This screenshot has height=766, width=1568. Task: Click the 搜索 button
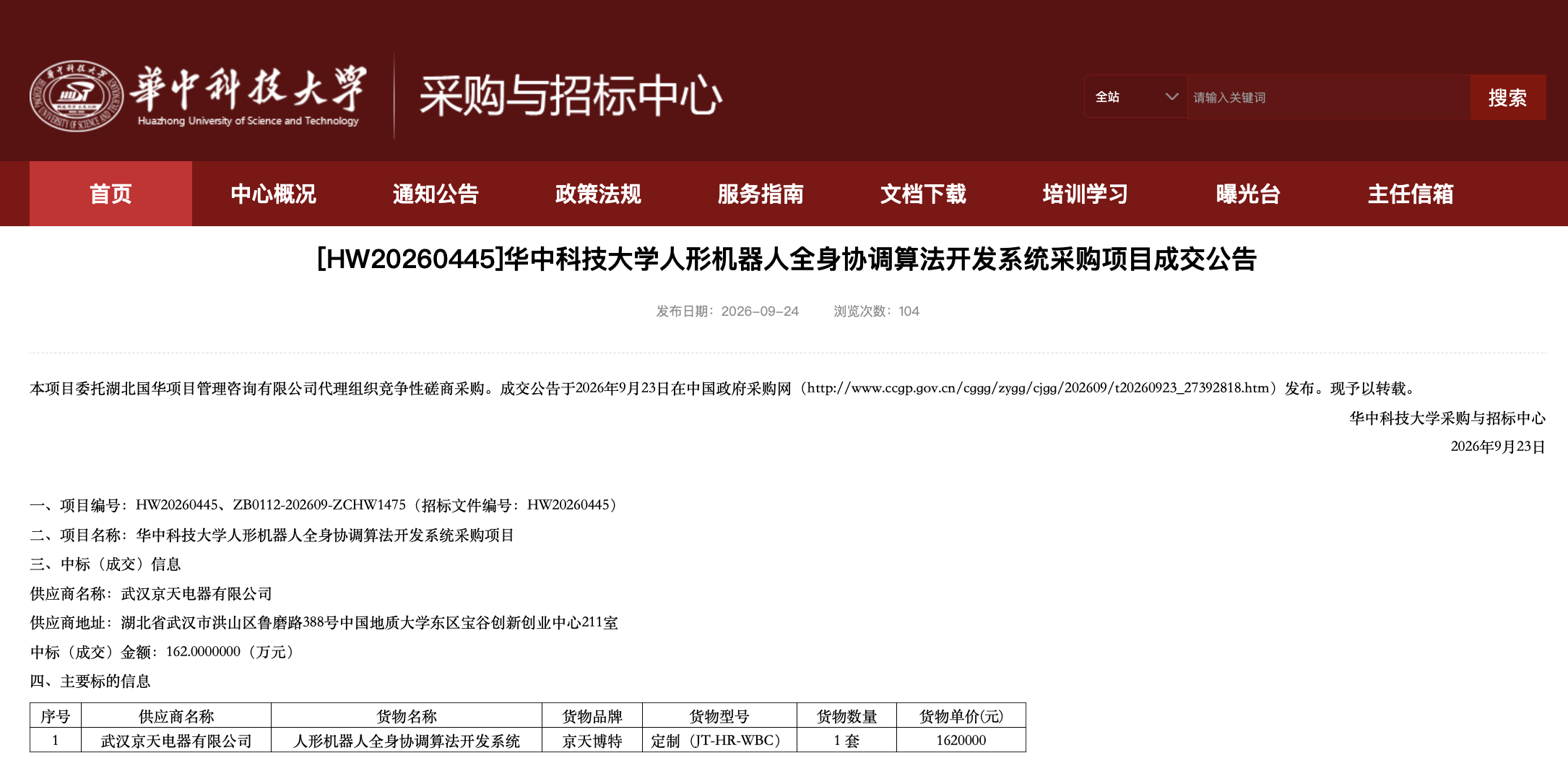tap(1508, 97)
